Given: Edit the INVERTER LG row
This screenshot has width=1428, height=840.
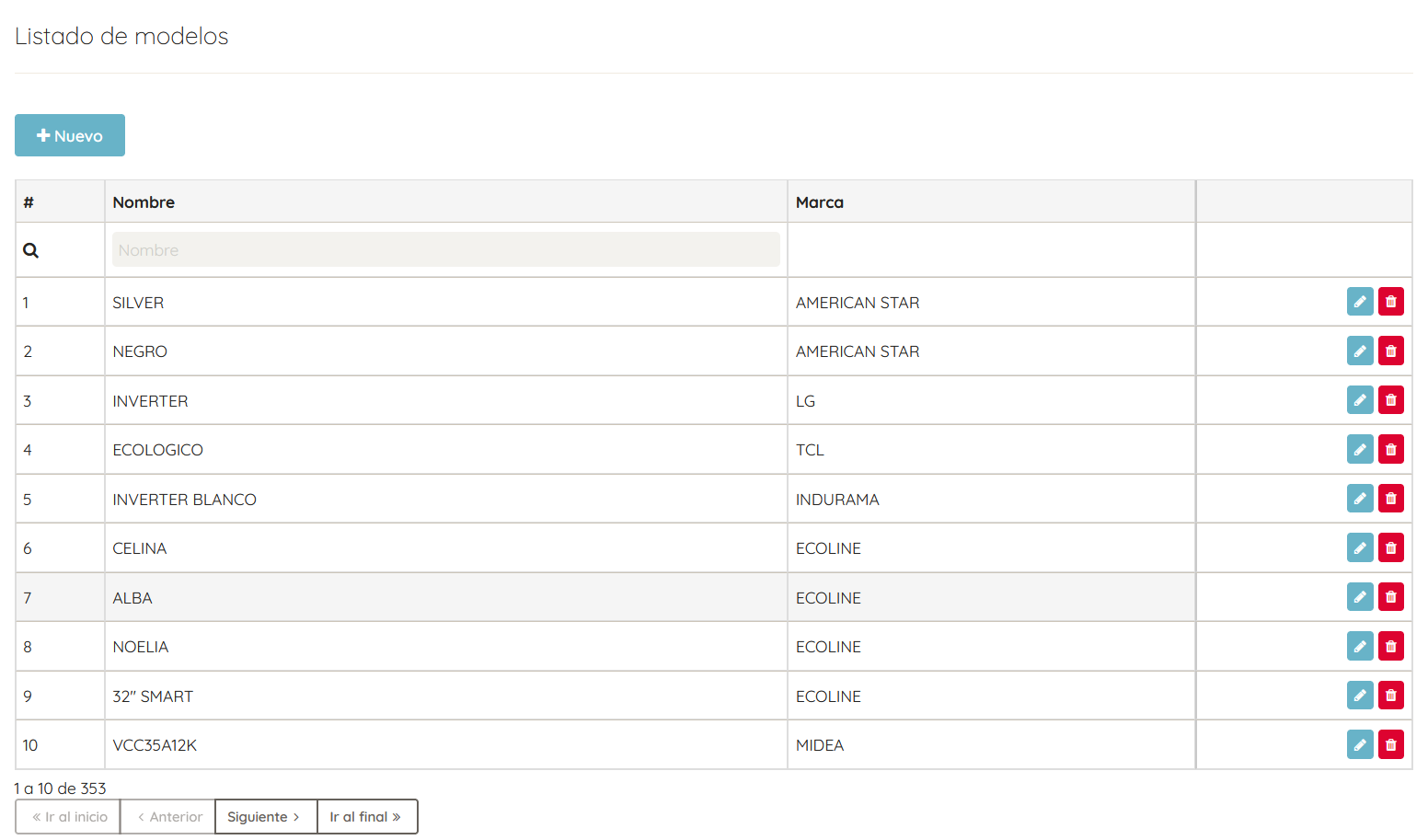Looking at the screenshot, I should pyautogui.click(x=1360, y=400).
